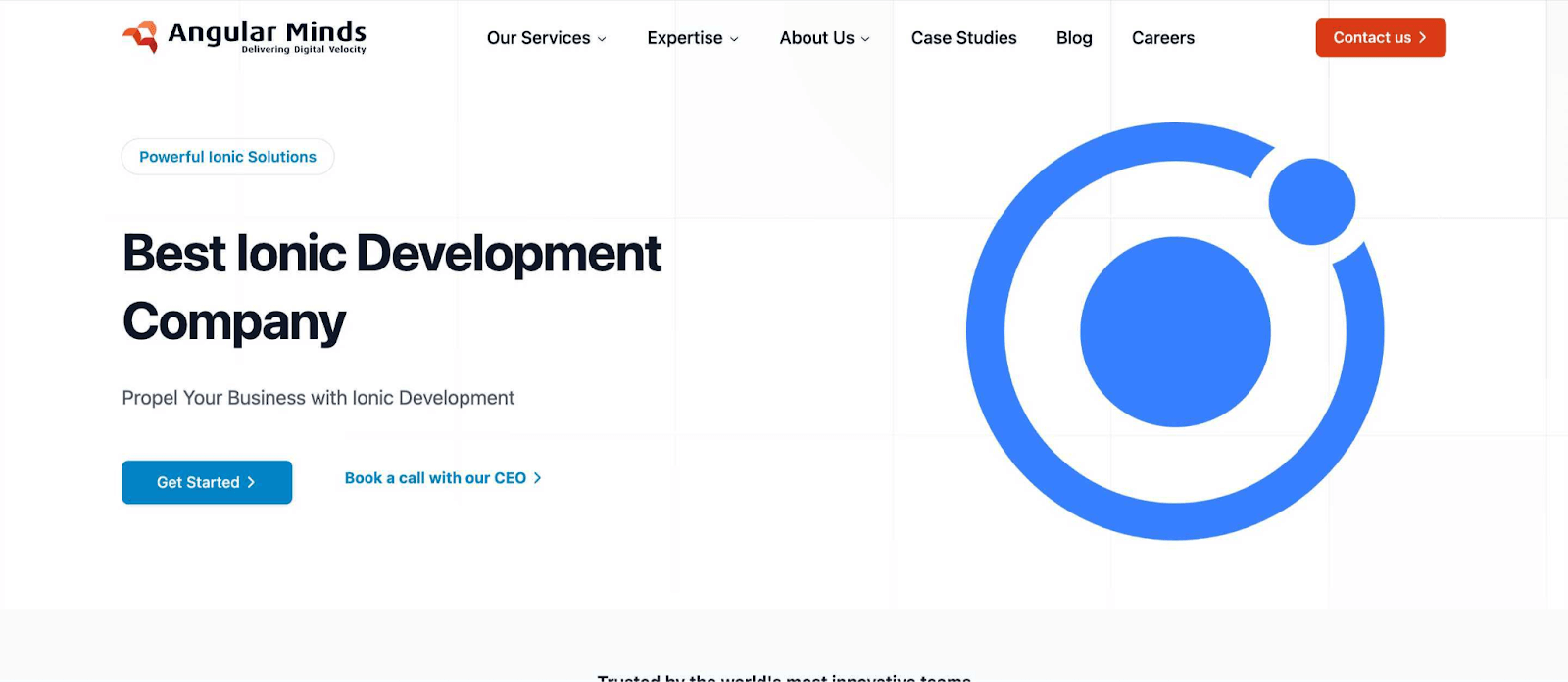Click the Propel Your Business with Ionic Development text

[x=318, y=398]
